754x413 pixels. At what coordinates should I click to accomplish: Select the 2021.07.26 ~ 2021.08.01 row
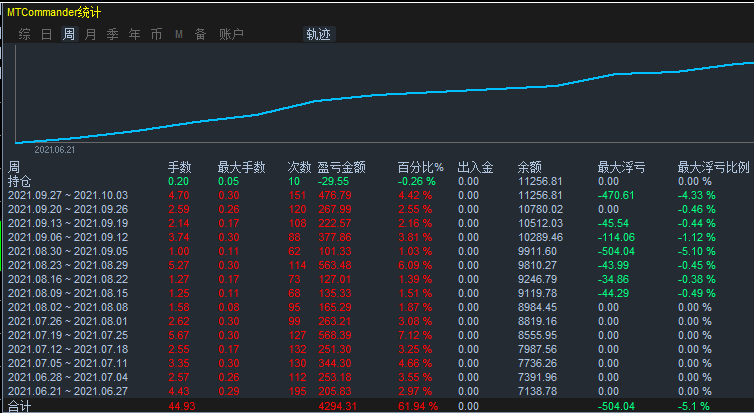point(377,321)
